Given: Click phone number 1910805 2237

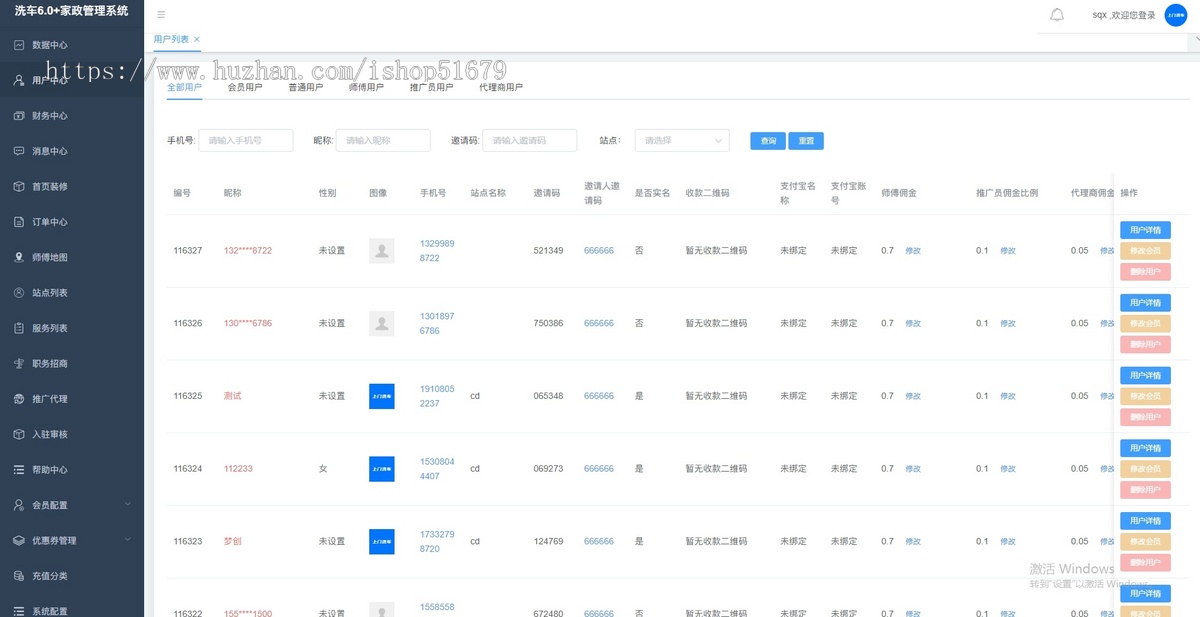Looking at the screenshot, I should 437,396.
